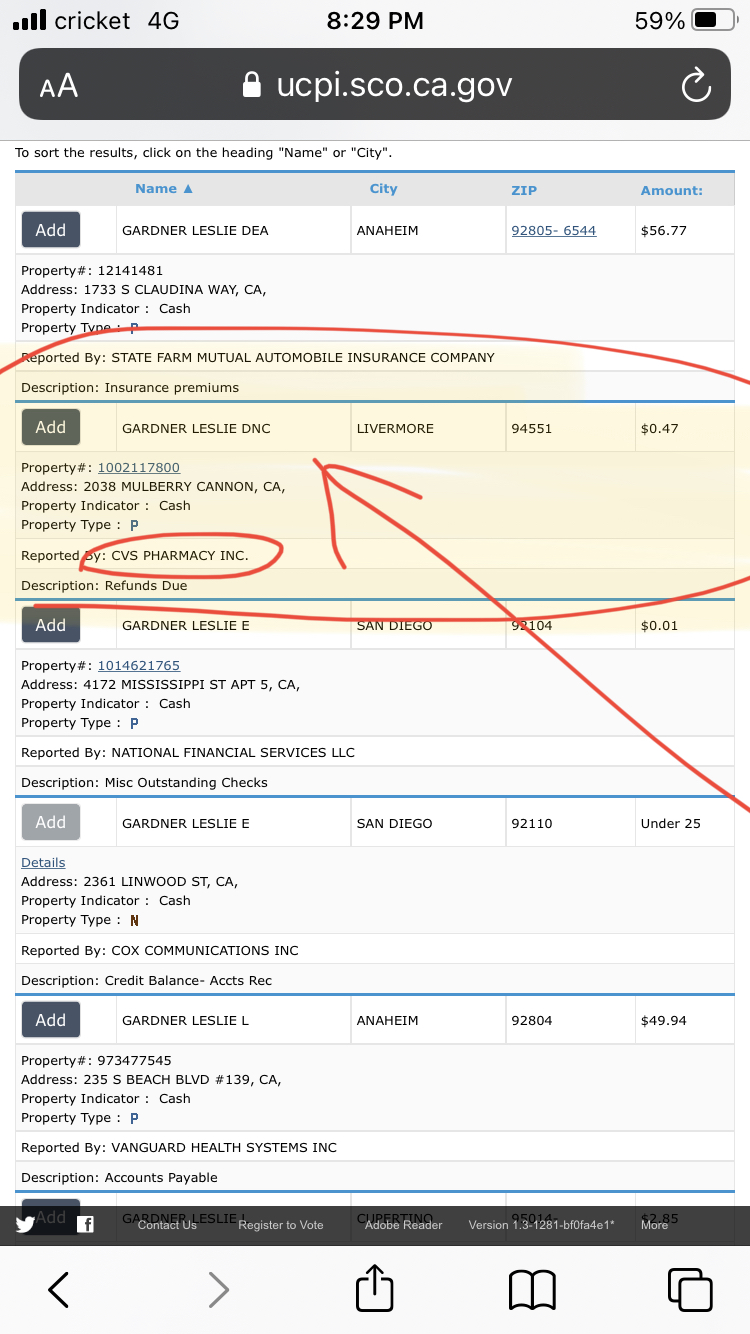Add GARDNER LESLIE E 92104 property
This screenshot has width=750, height=1334.
point(51,625)
